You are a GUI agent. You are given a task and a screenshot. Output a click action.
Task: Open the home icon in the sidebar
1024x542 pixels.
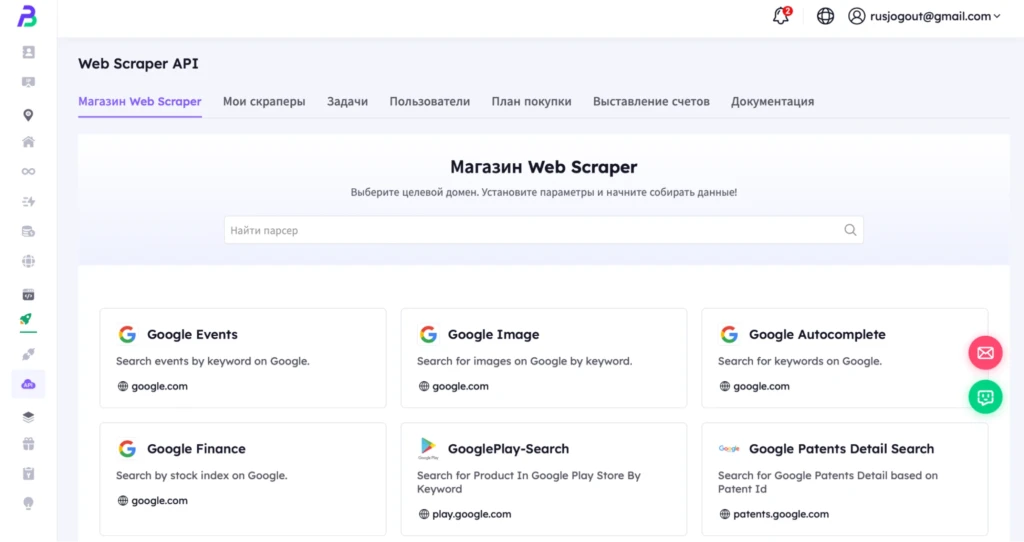[28, 142]
